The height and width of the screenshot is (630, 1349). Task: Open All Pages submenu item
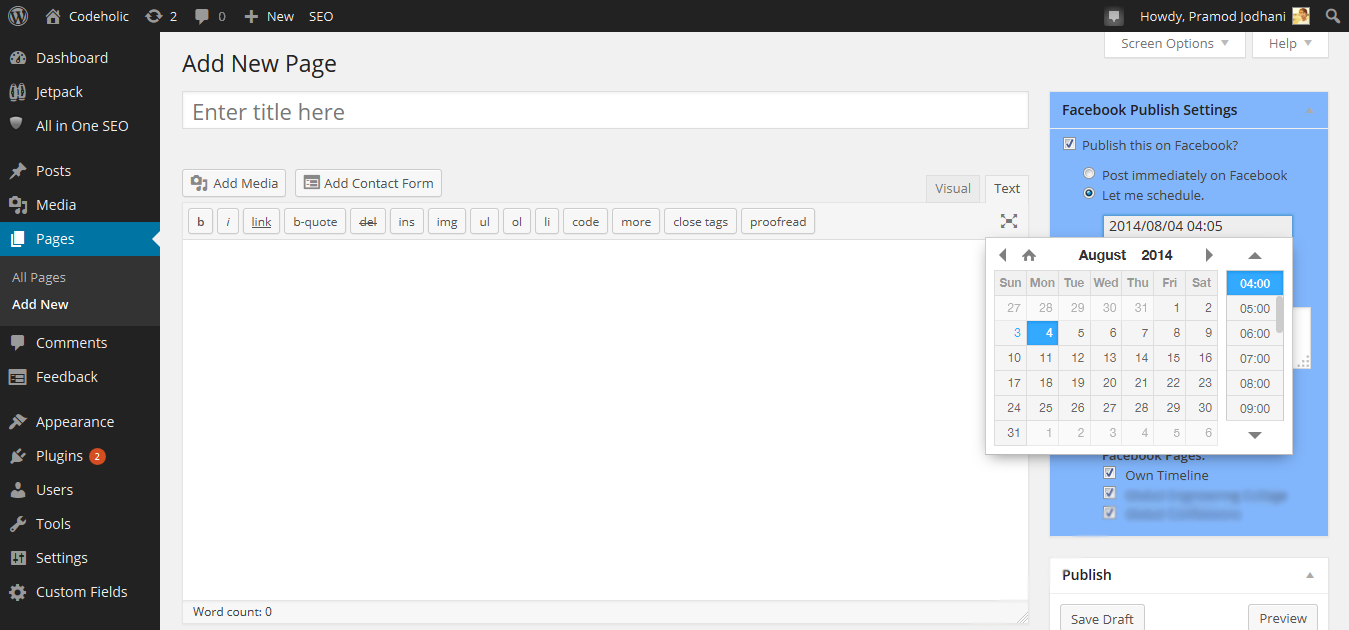click(x=39, y=277)
